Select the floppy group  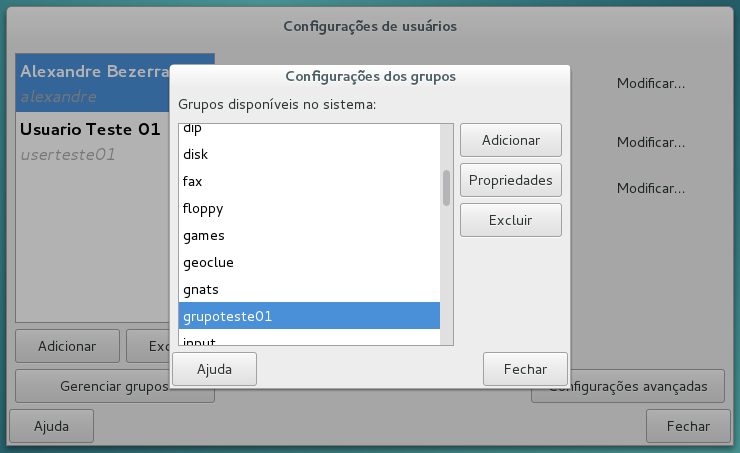click(309, 208)
